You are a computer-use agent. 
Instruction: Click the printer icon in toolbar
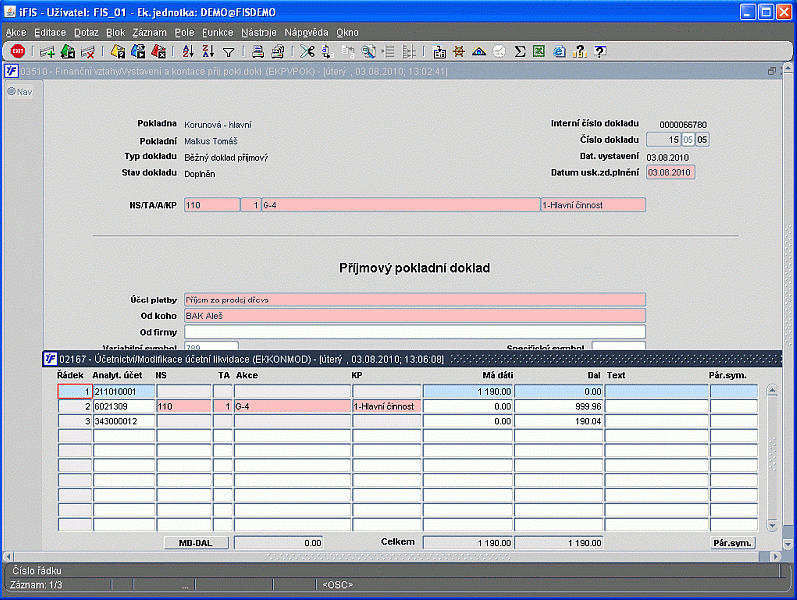257,51
